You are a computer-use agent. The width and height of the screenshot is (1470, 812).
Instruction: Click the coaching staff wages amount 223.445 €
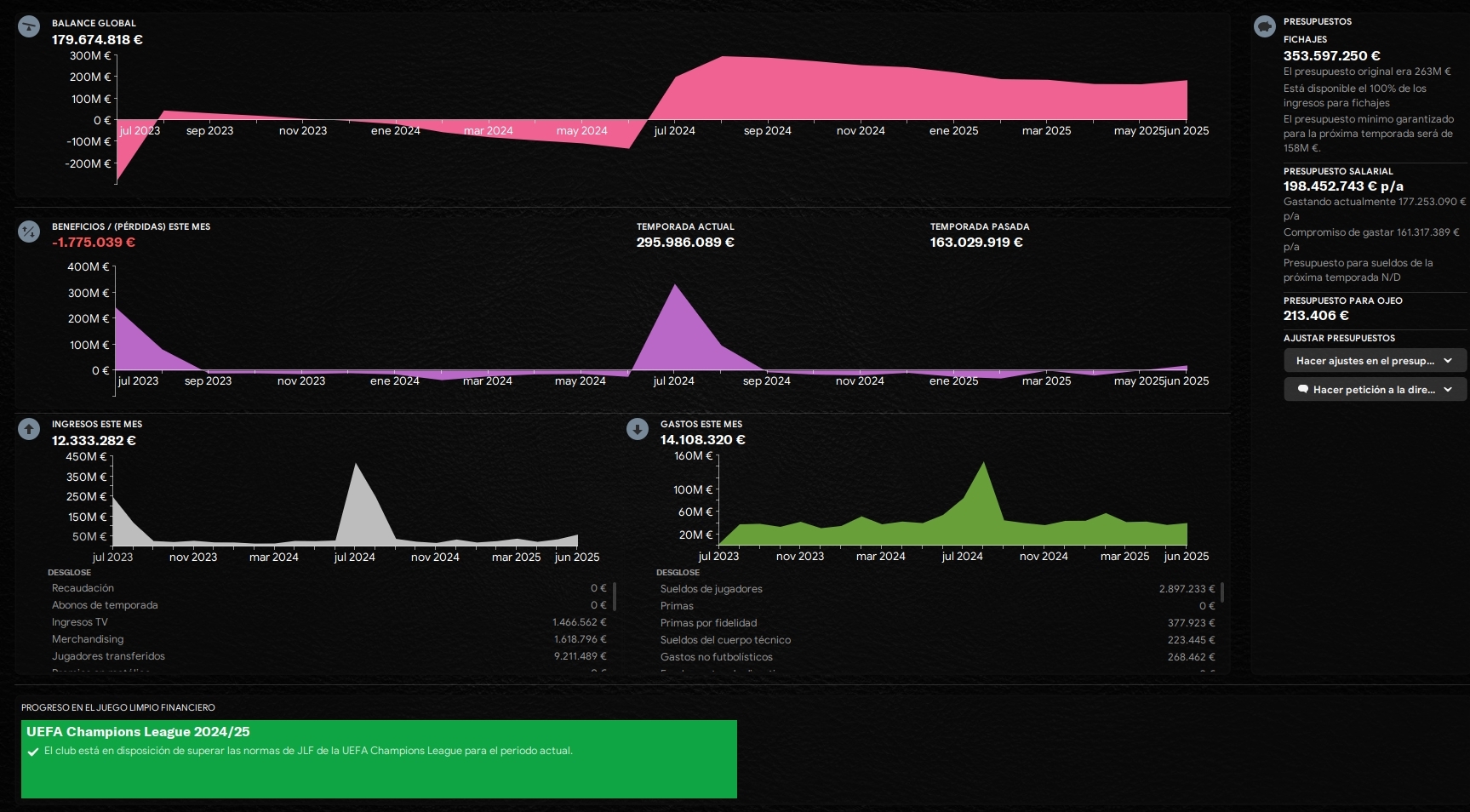1191,640
